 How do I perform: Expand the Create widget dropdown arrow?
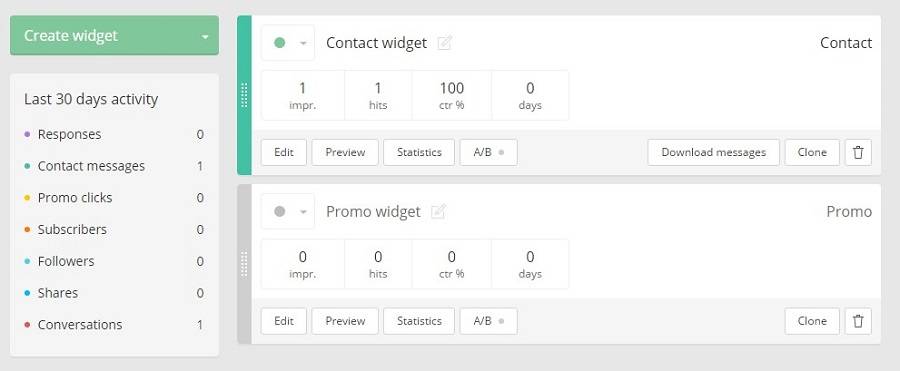pyautogui.click(x=205, y=37)
